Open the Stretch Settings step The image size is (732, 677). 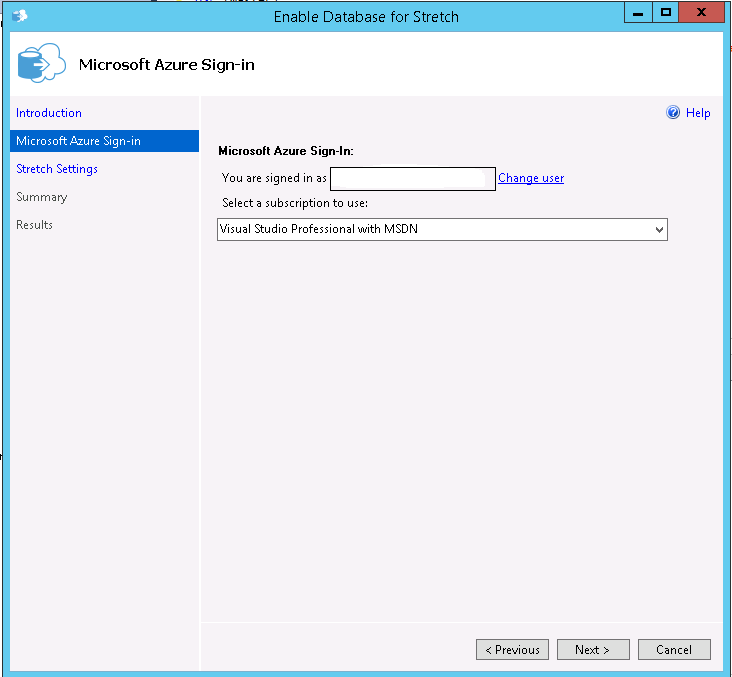pos(57,169)
